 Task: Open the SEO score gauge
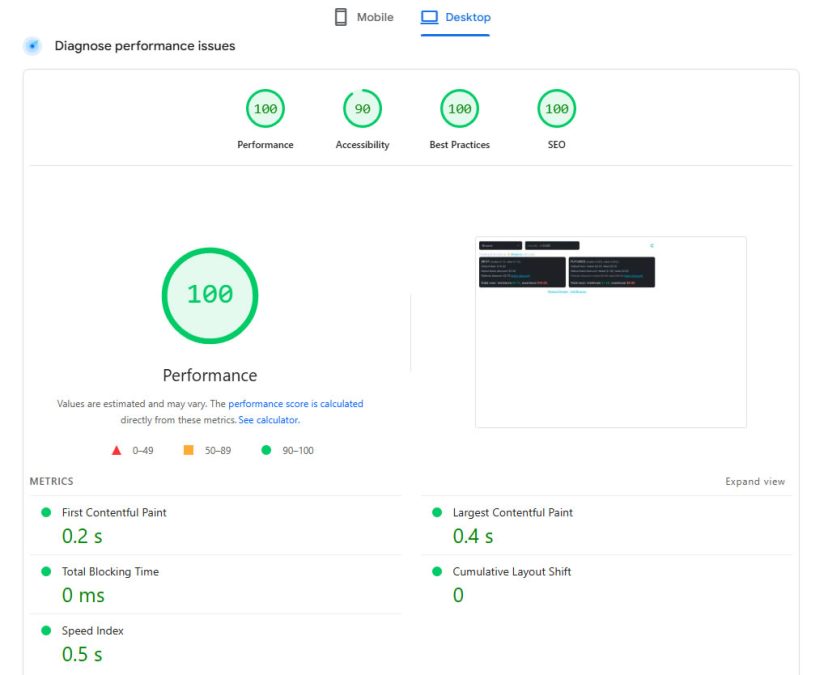pyautogui.click(x=557, y=109)
